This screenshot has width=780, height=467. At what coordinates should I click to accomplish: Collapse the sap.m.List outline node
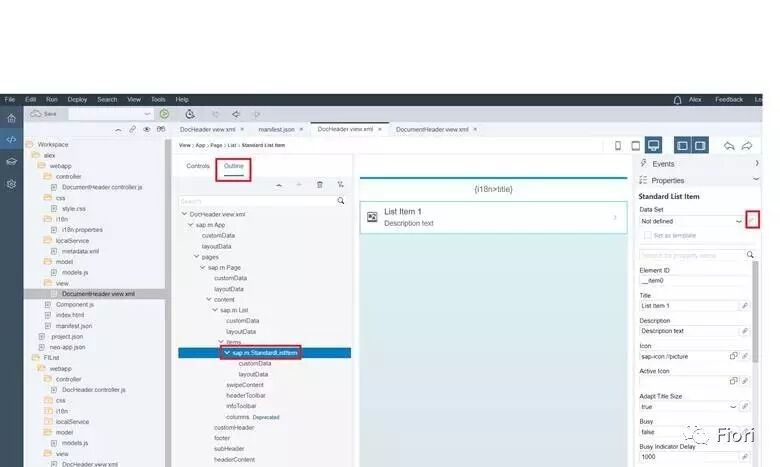215,310
